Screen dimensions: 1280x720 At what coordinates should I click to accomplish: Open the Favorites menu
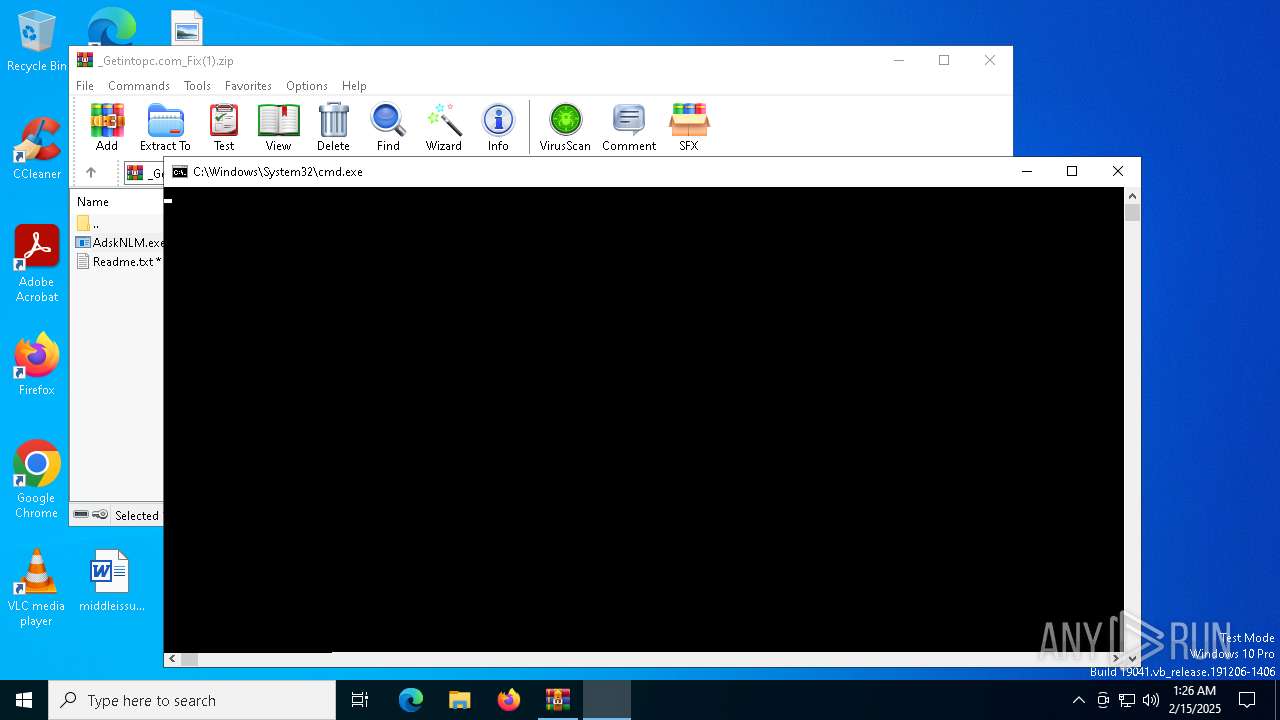click(x=248, y=86)
